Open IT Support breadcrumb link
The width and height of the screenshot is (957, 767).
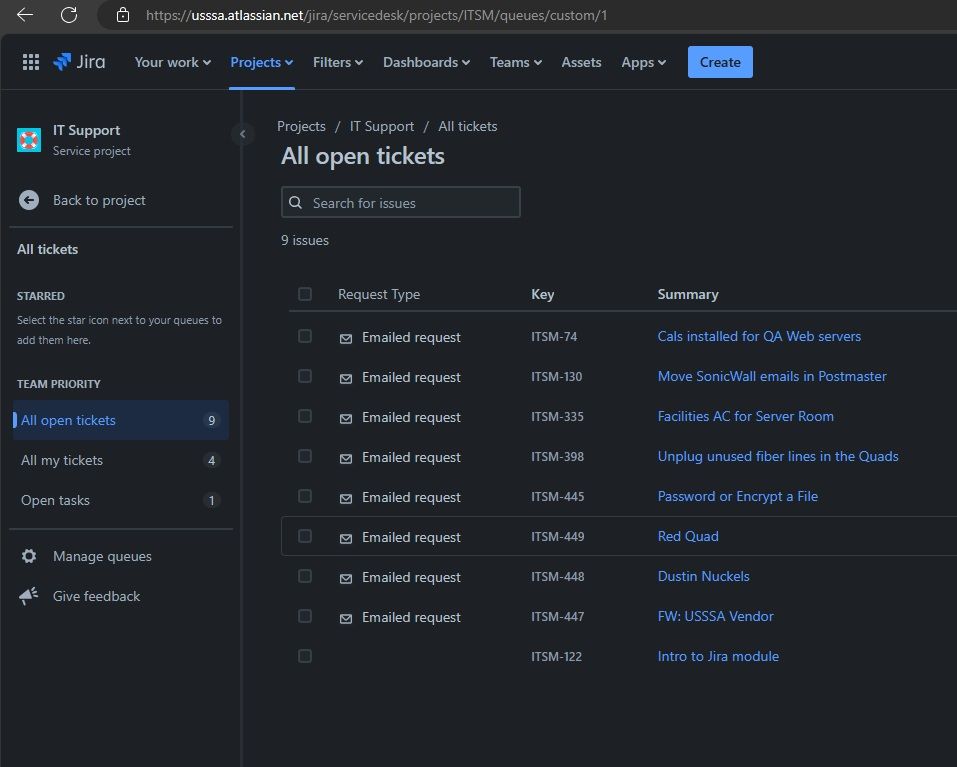(x=381, y=126)
